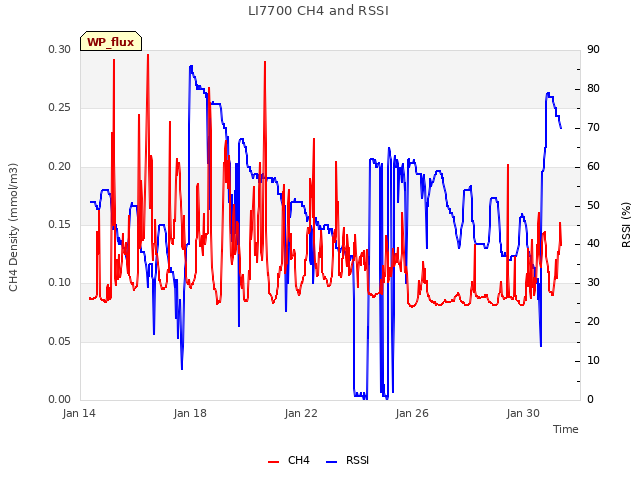This screenshot has height=480, width=640.
Task: Click the 50 right axis tick label
Action: (x=593, y=205)
